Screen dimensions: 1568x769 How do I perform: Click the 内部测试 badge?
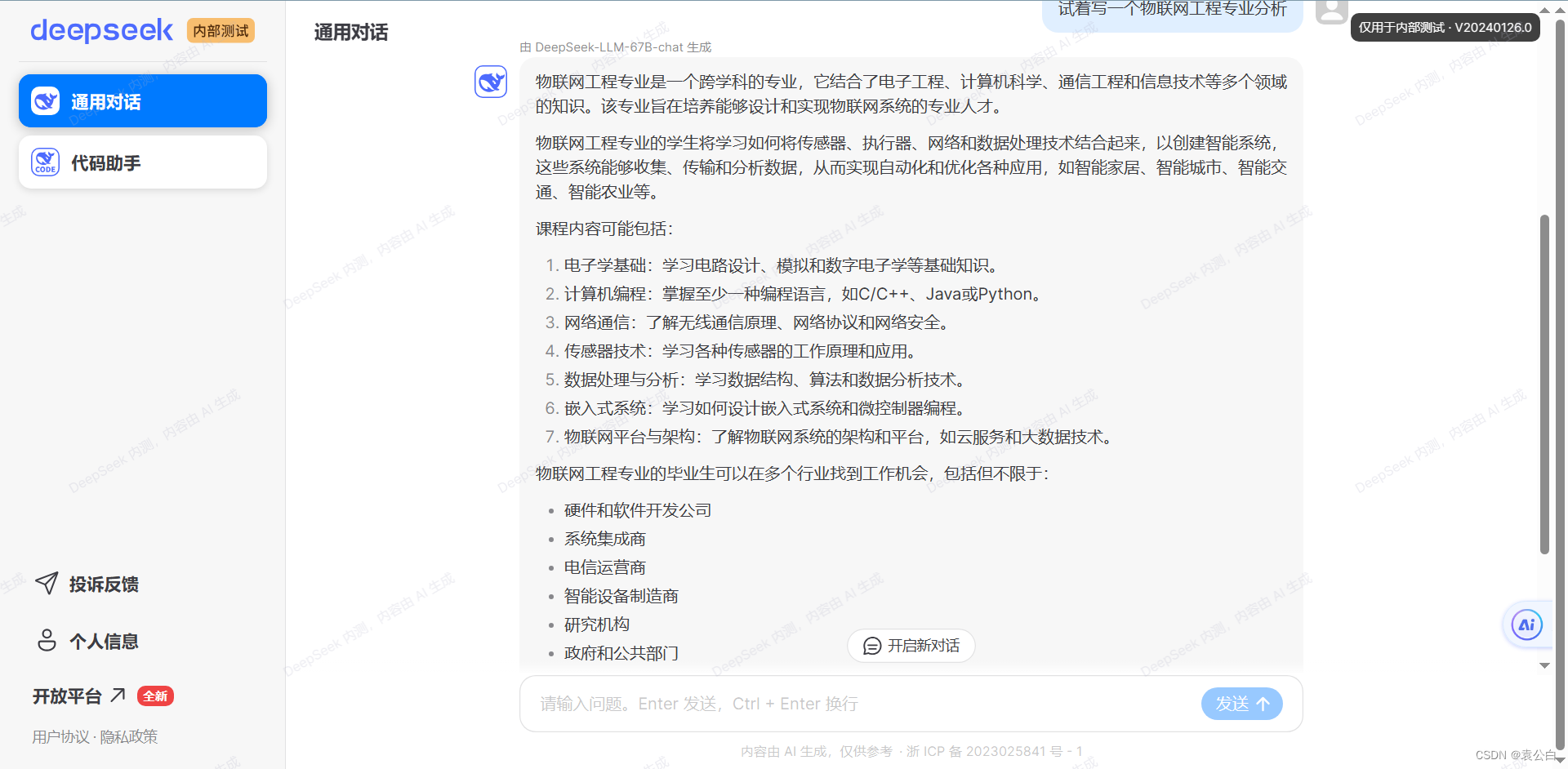tap(221, 31)
